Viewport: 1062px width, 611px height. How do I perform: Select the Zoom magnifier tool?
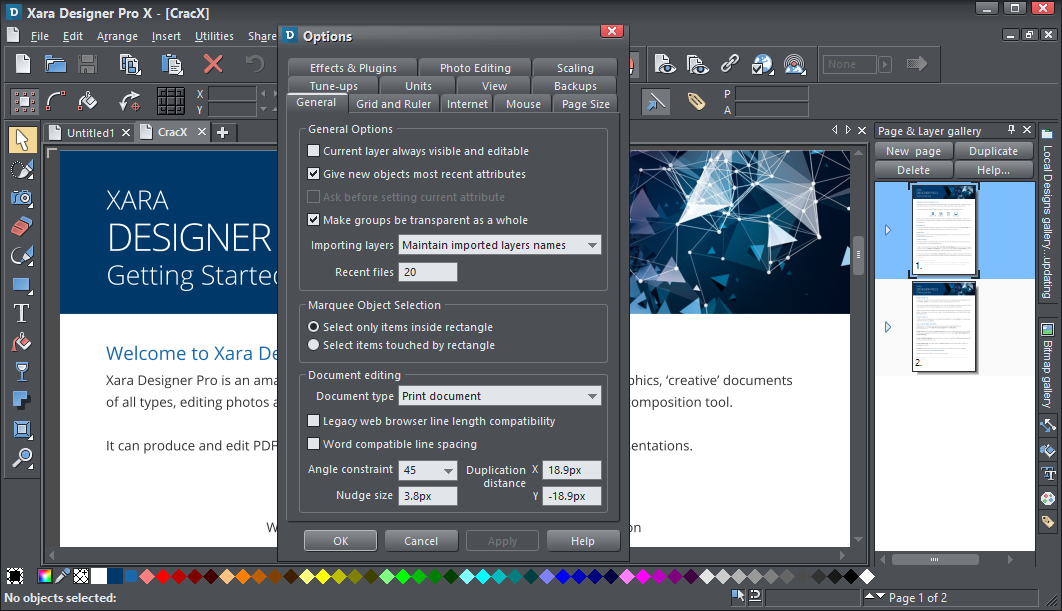click(22, 459)
